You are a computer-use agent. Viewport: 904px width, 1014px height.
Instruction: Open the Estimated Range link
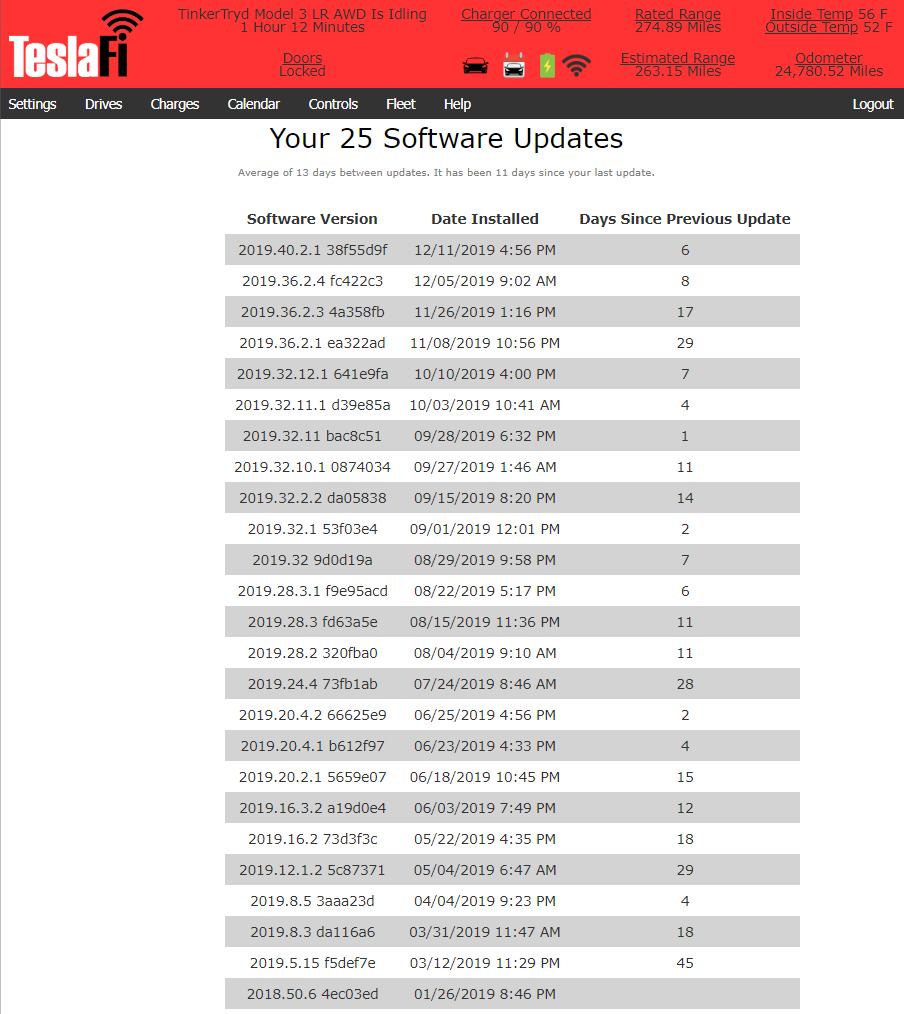point(678,58)
